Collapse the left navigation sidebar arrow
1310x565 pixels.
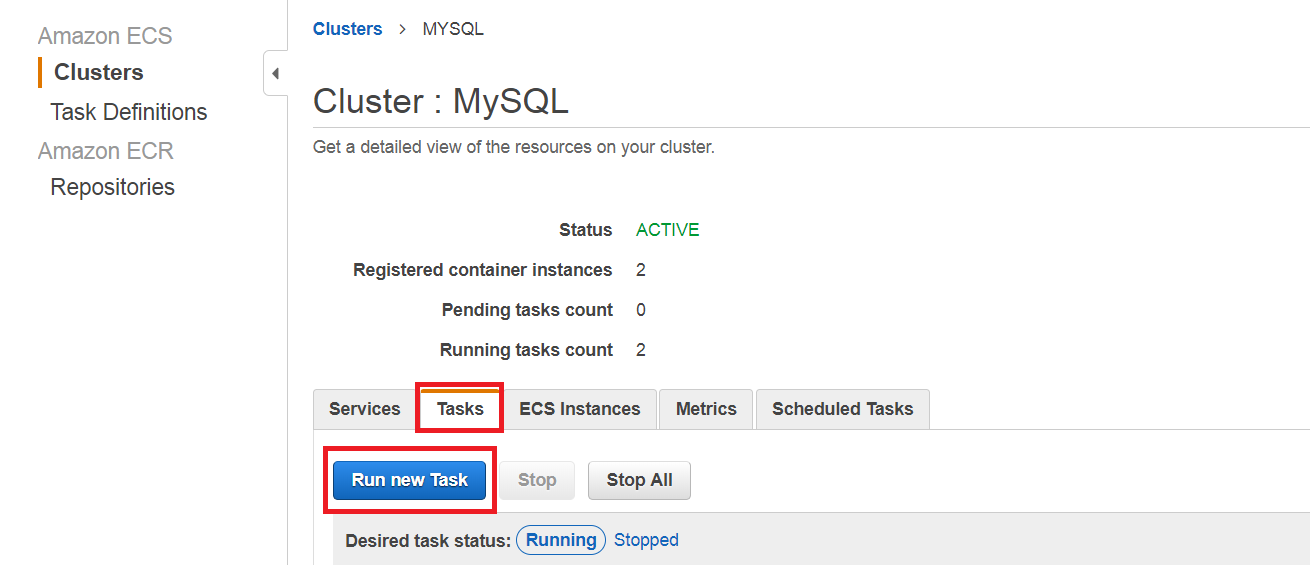275,74
